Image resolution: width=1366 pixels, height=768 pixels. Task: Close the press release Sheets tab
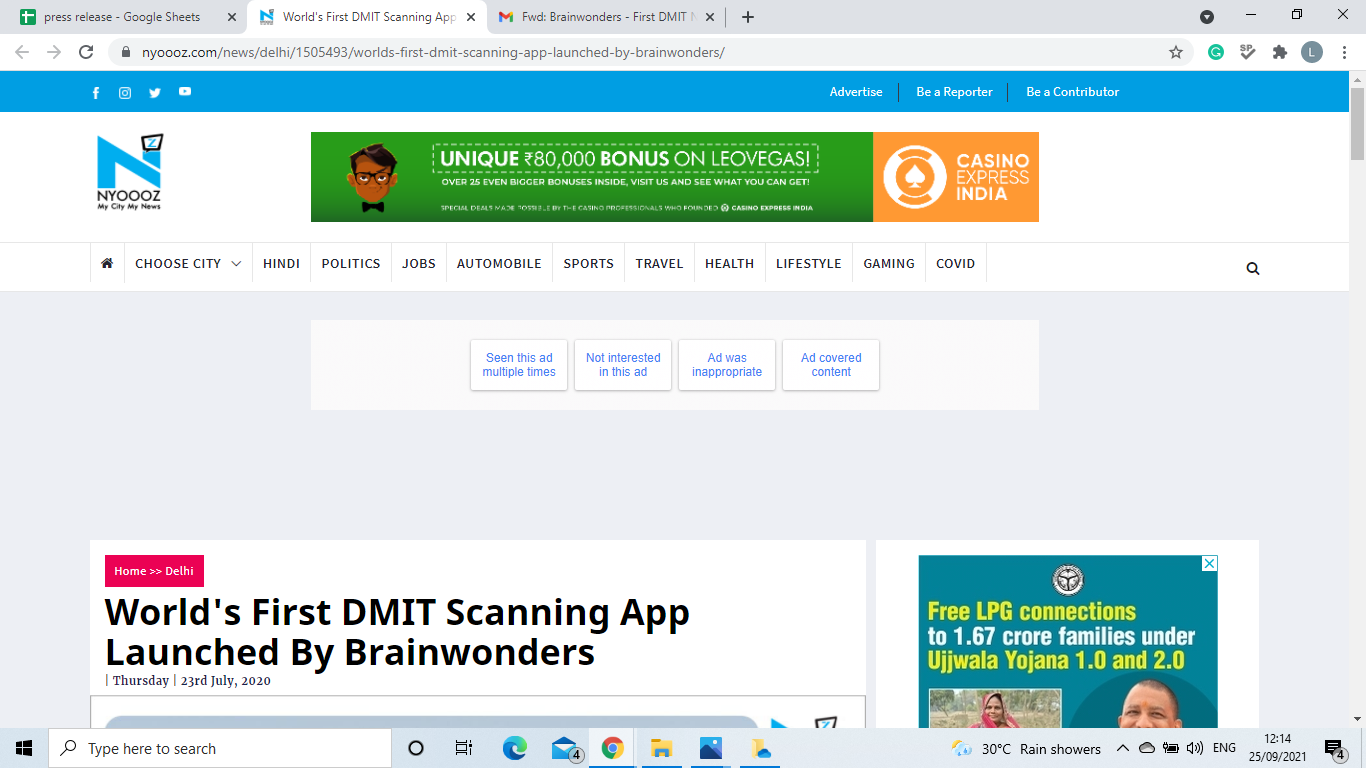[x=232, y=17]
